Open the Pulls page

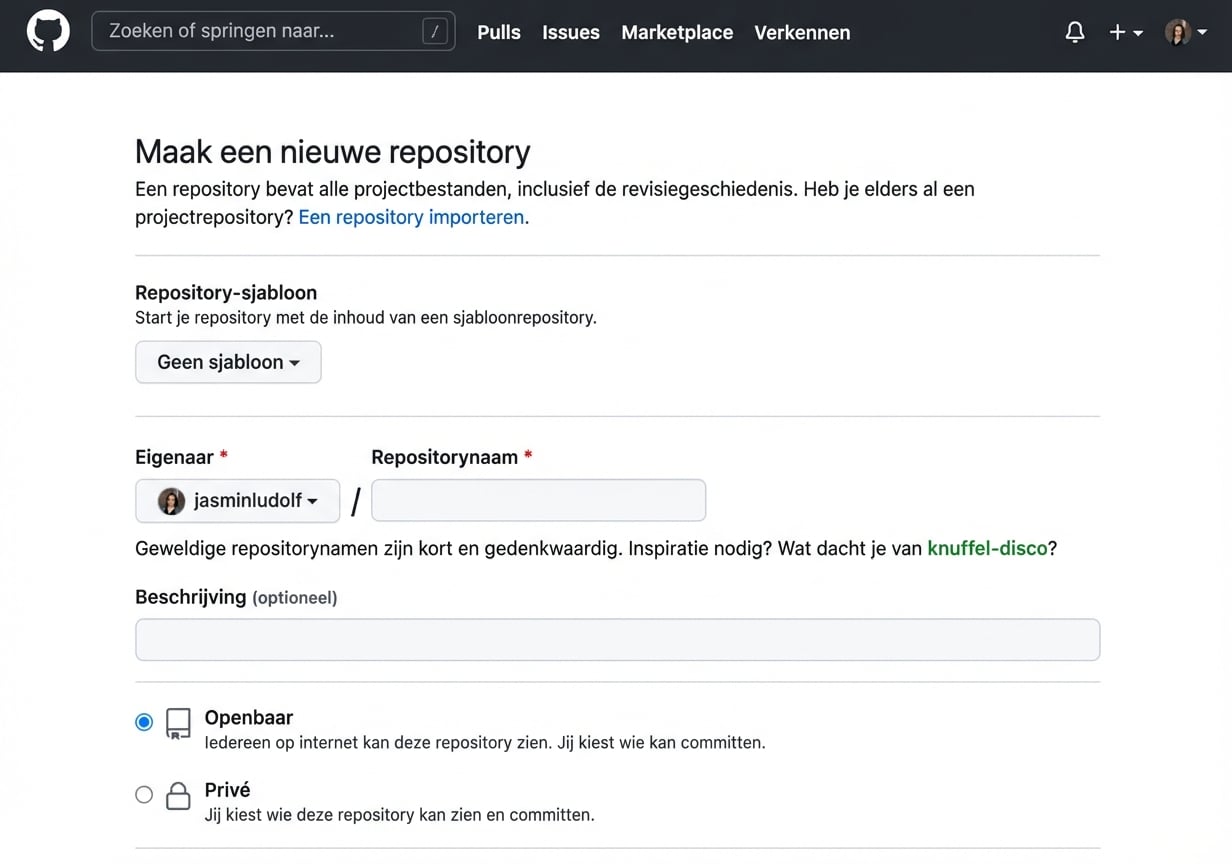pos(498,32)
